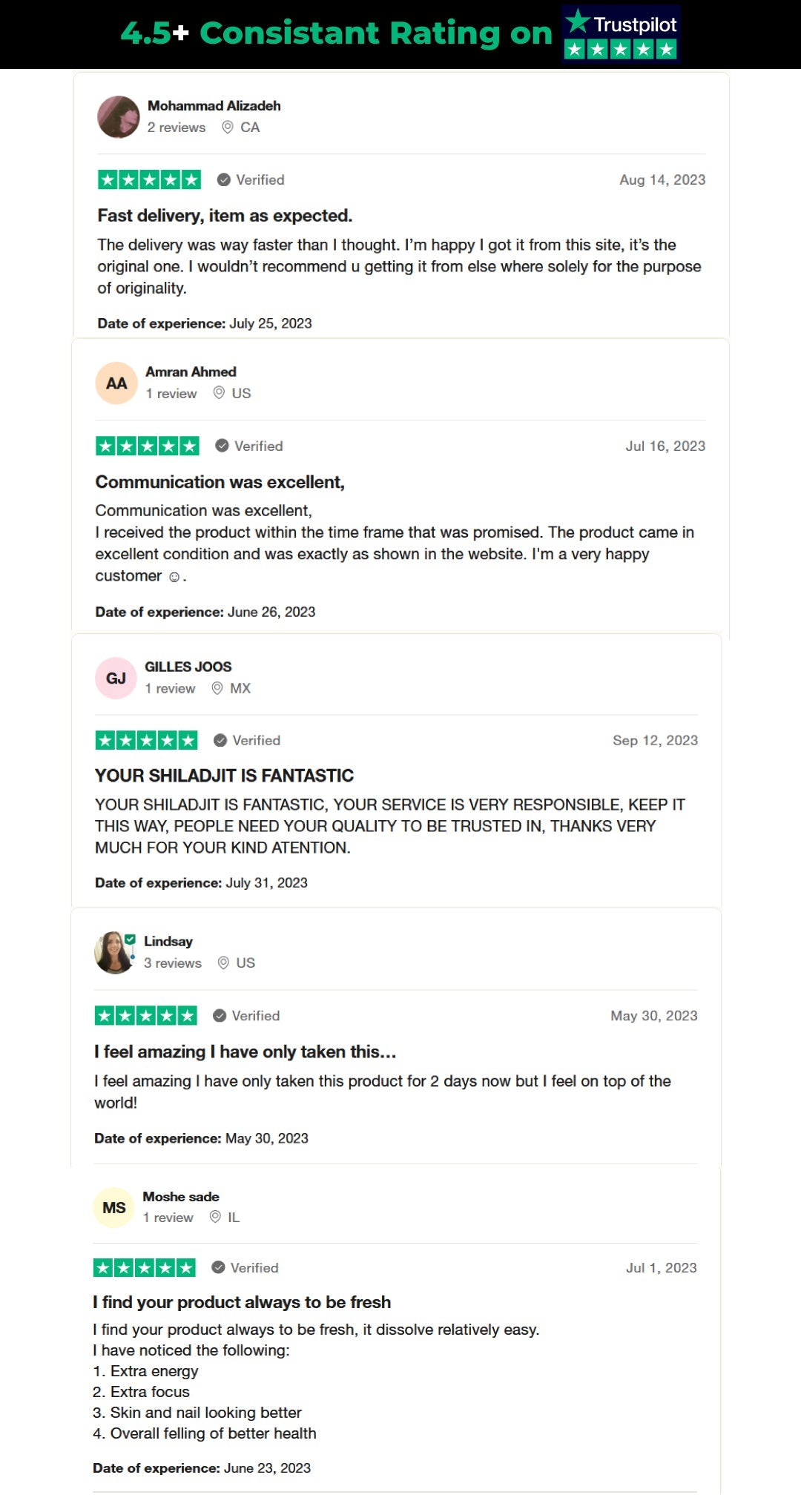Viewport: 801px width, 1512px height.
Task: Click the Sep 12, 2023 review date
Action: click(655, 740)
